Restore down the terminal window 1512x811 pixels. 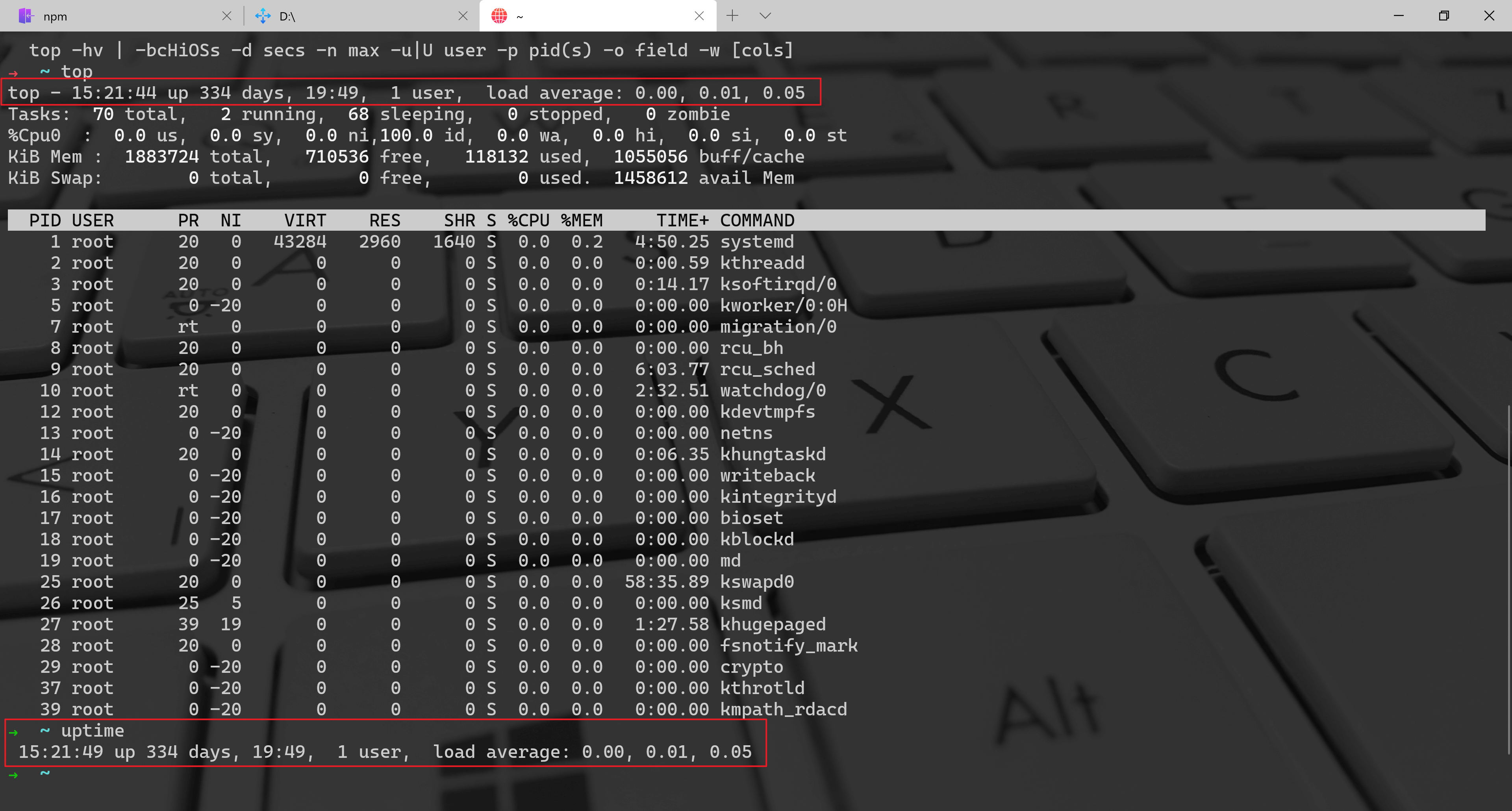(x=1444, y=16)
